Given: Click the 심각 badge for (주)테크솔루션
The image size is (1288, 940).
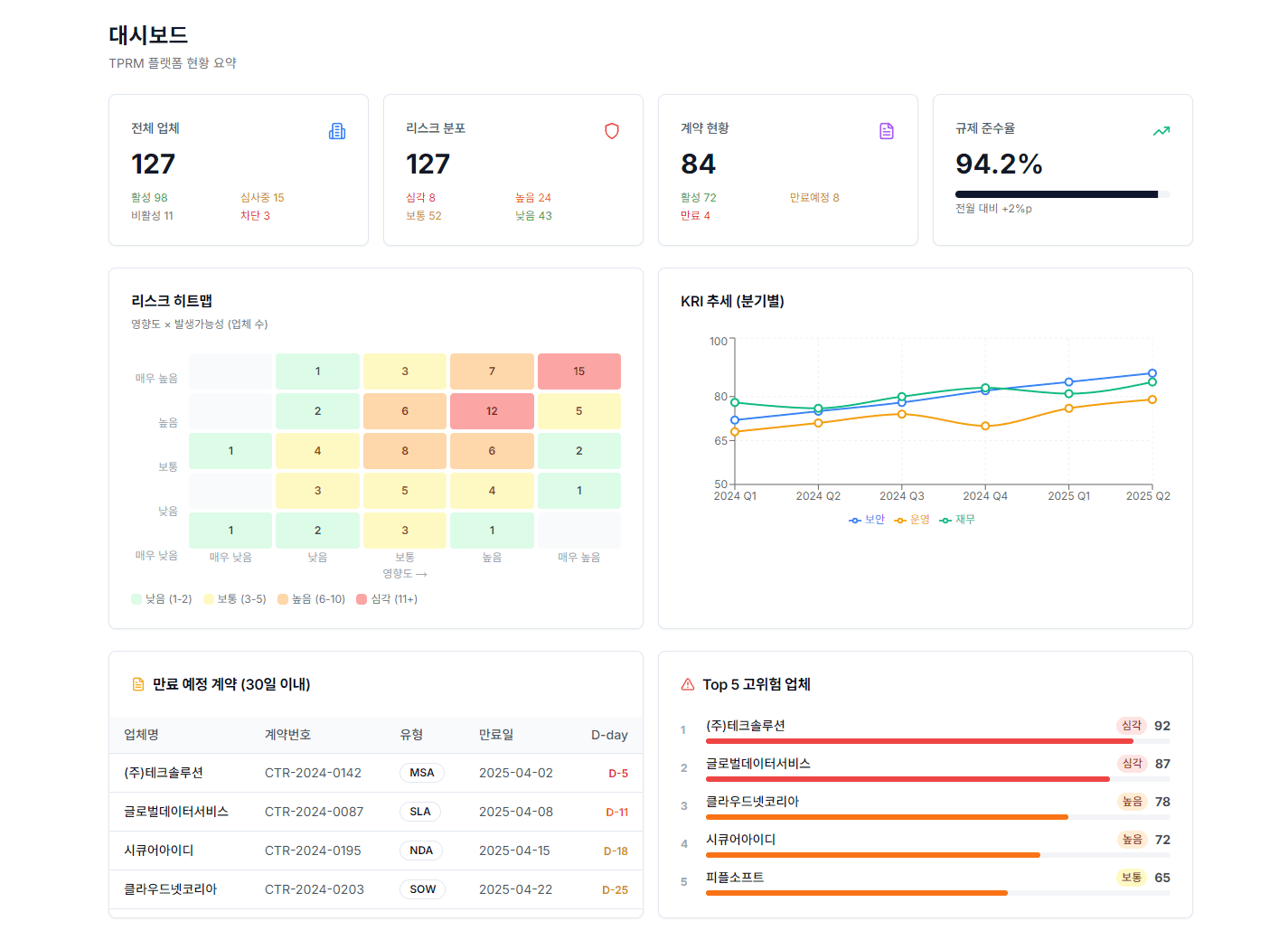Looking at the screenshot, I should (1132, 726).
